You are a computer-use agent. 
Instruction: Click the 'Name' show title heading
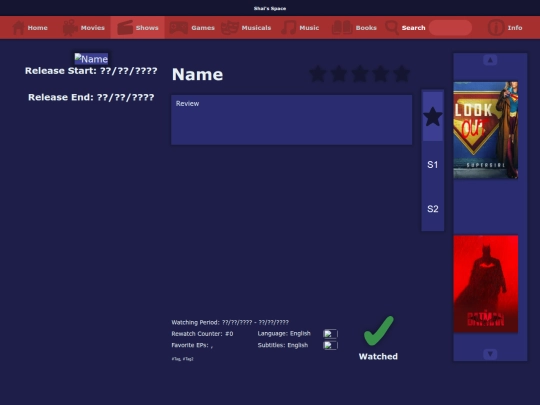197,74
